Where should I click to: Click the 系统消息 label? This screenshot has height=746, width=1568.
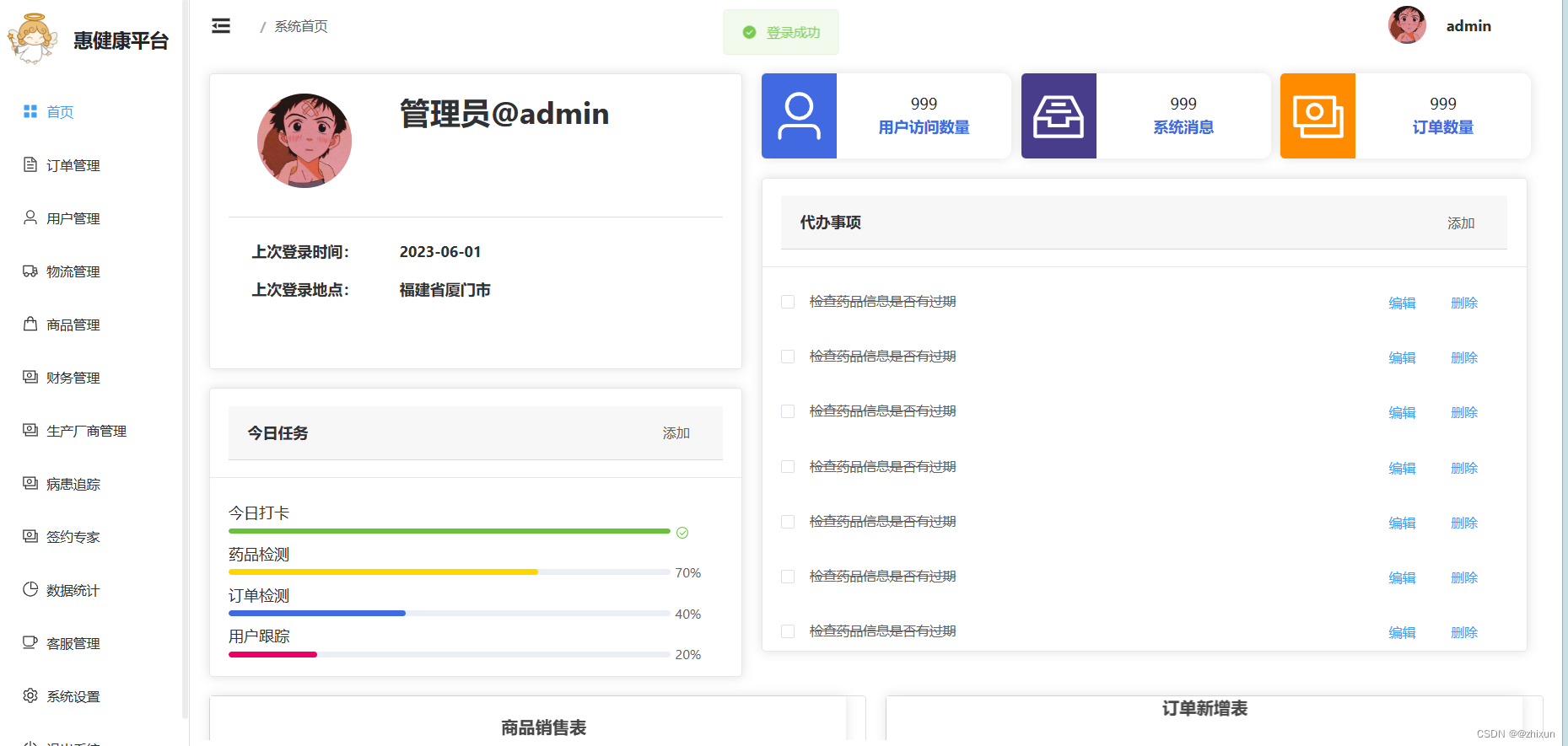tap(1183, 127)
